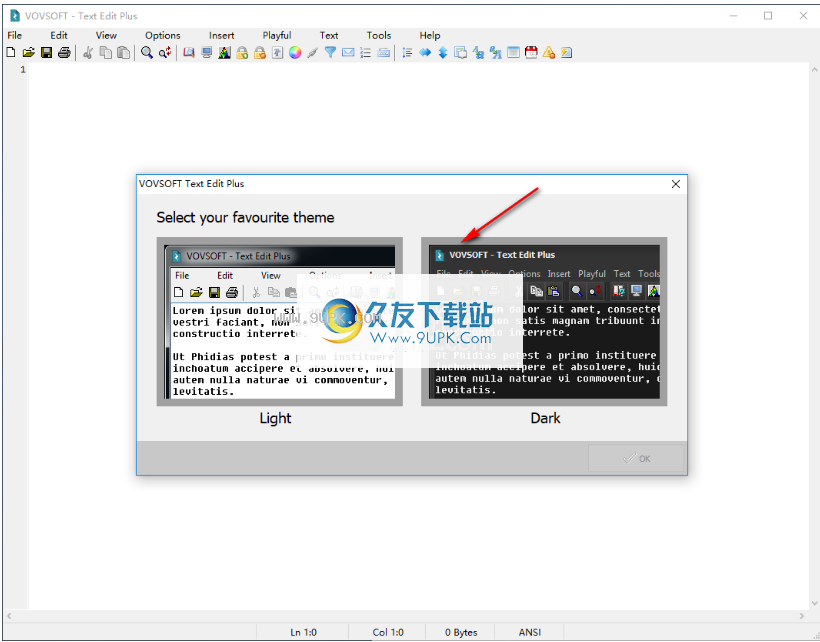This screenshot has height=642, width=820.
Task: Select the Light theme preview
Action: point(280,322)
